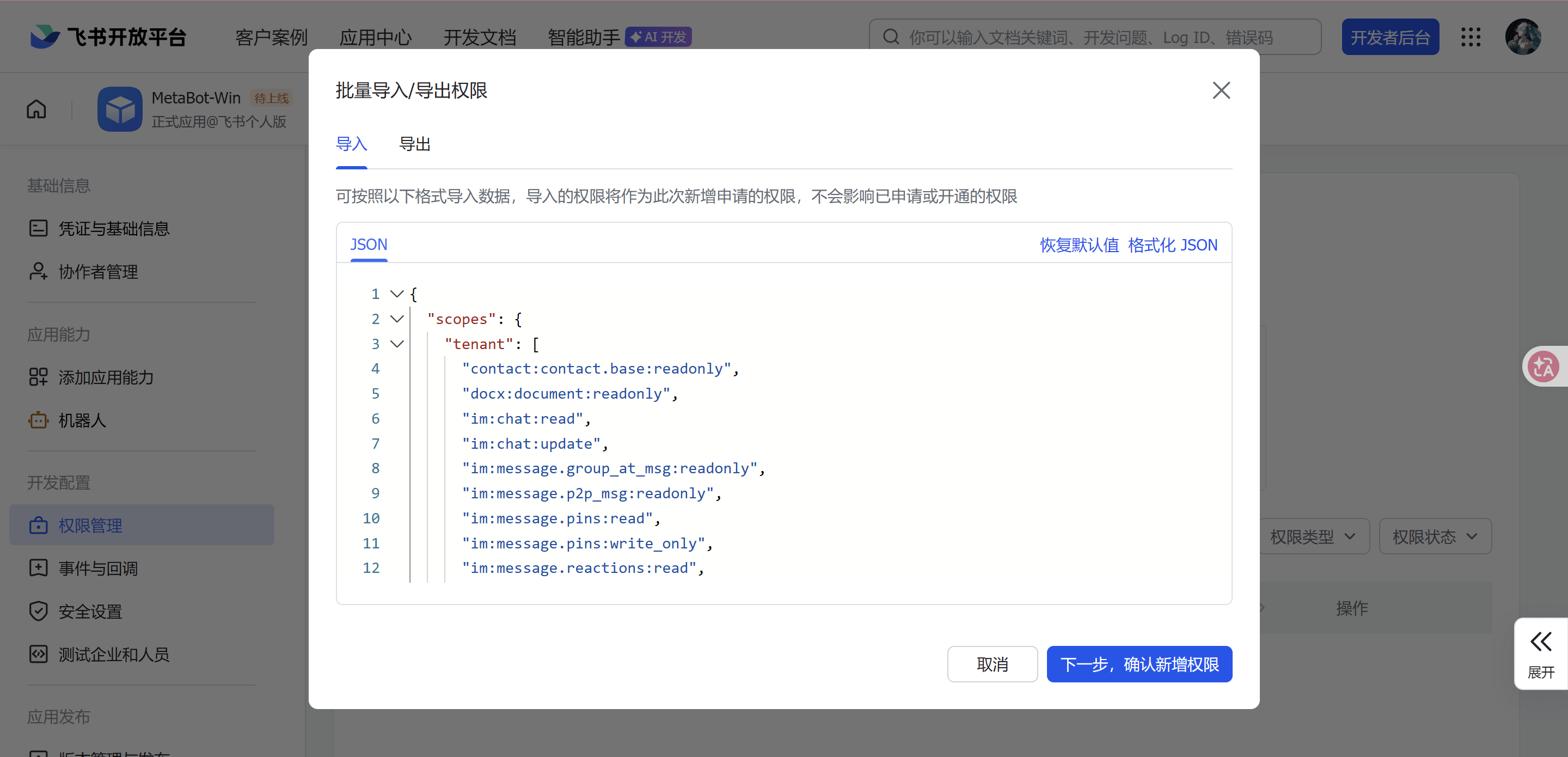Viewport: 1568px width, 757px height.
Task: Click 恢复默认值 link
Action: coord(1079,245)
